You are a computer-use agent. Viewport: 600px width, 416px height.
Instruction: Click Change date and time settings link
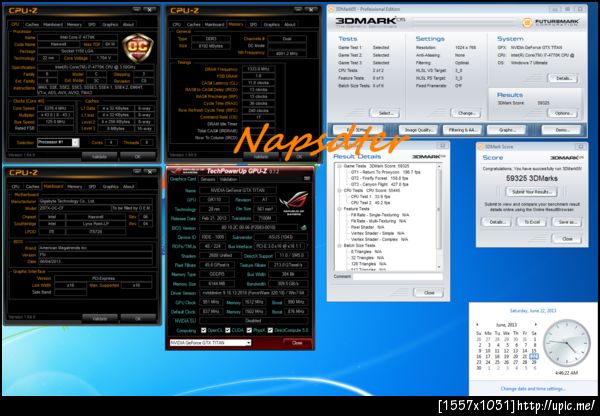pyautogui.click(x=532, y=389)
